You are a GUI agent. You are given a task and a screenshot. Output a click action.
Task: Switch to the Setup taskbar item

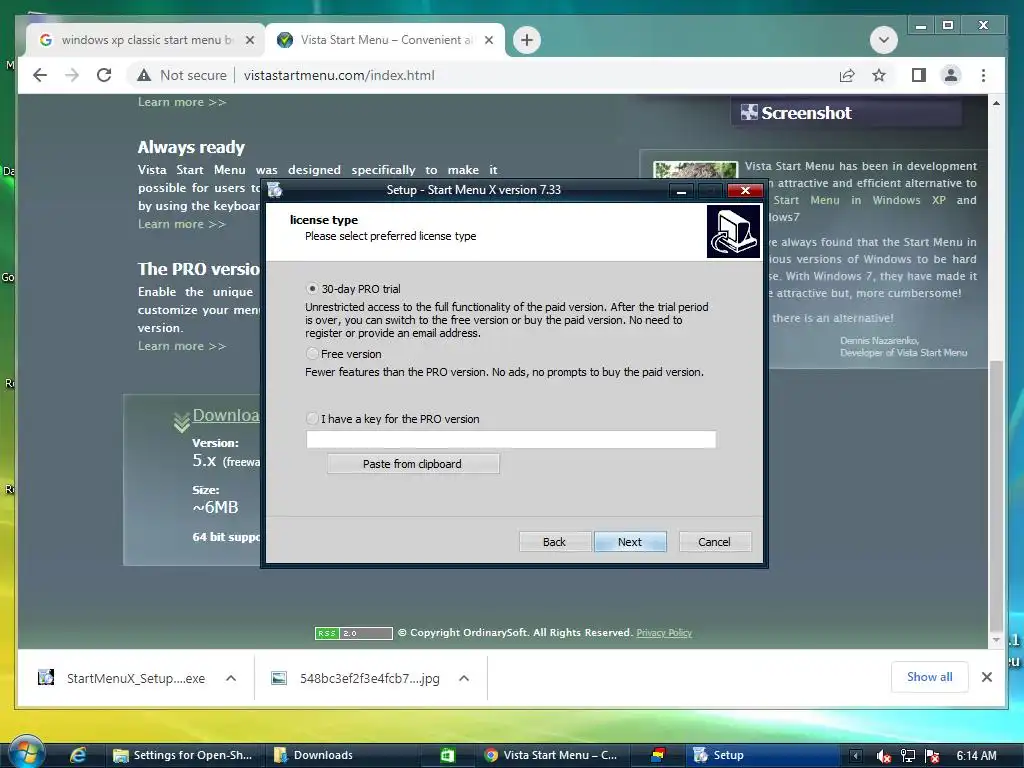click(761, 755)
